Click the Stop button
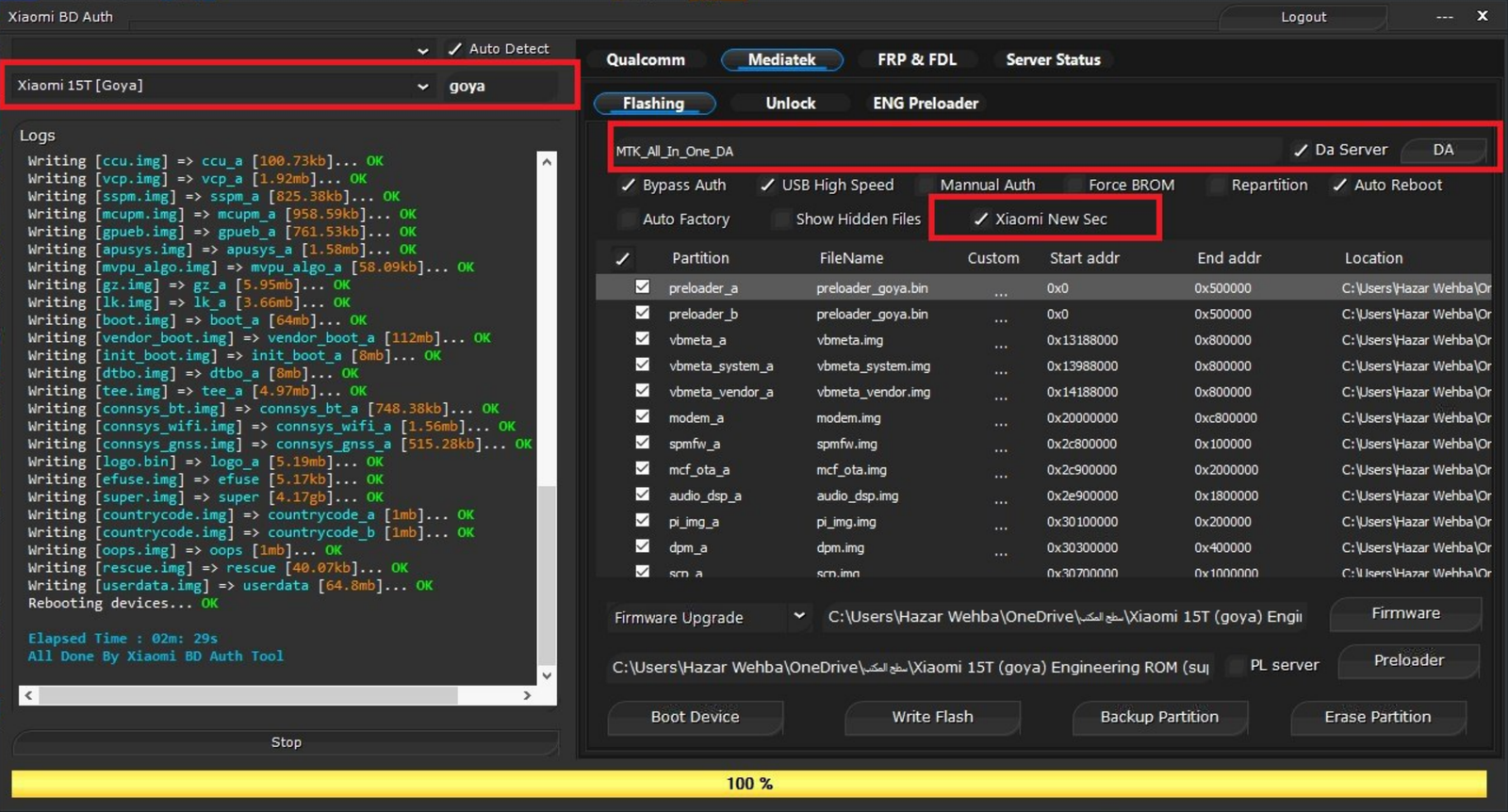The height and width of the screenshot is (812, 1508). 286,742
